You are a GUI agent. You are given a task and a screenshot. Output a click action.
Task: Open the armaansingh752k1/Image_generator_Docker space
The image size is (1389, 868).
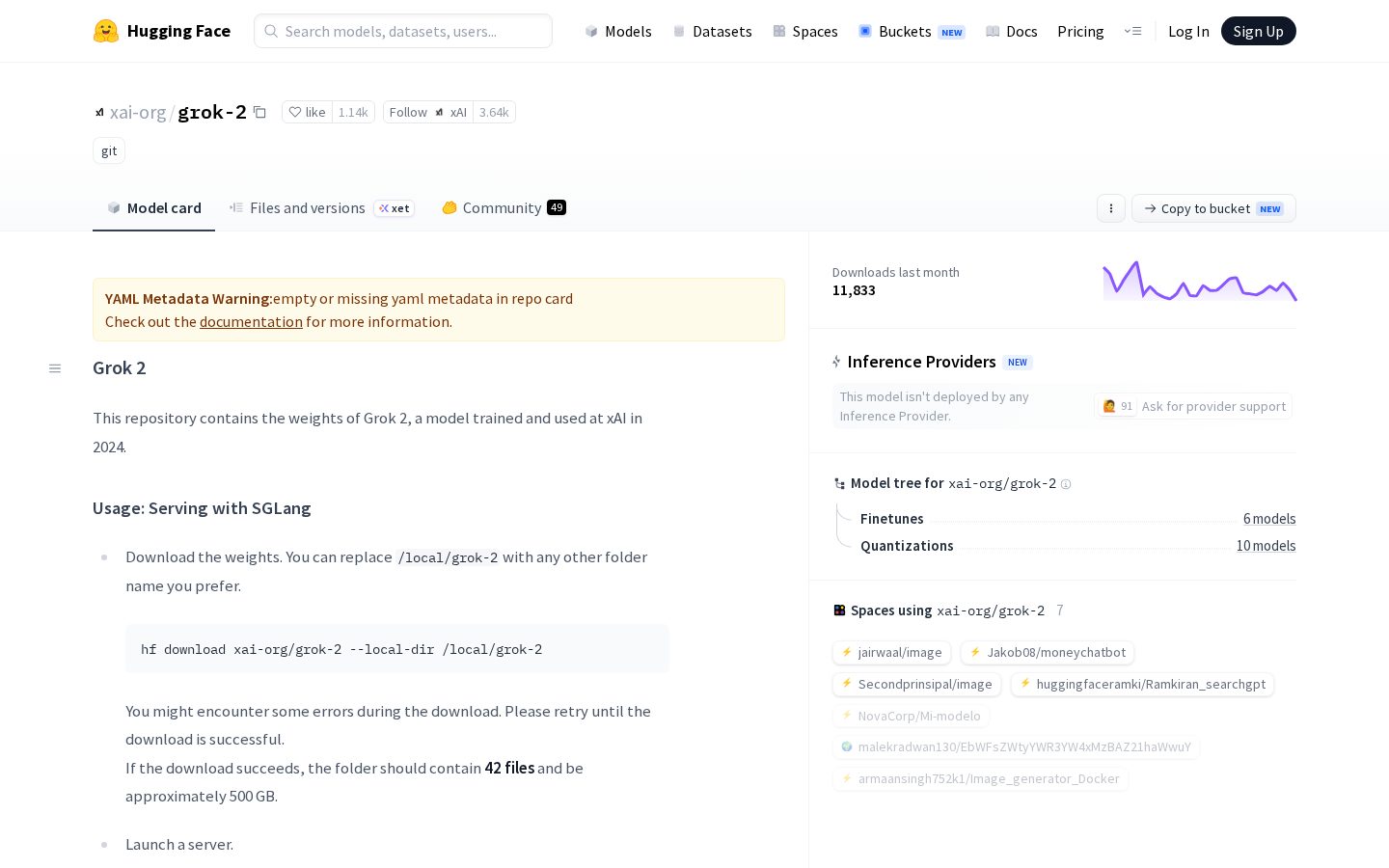[980, 779]
